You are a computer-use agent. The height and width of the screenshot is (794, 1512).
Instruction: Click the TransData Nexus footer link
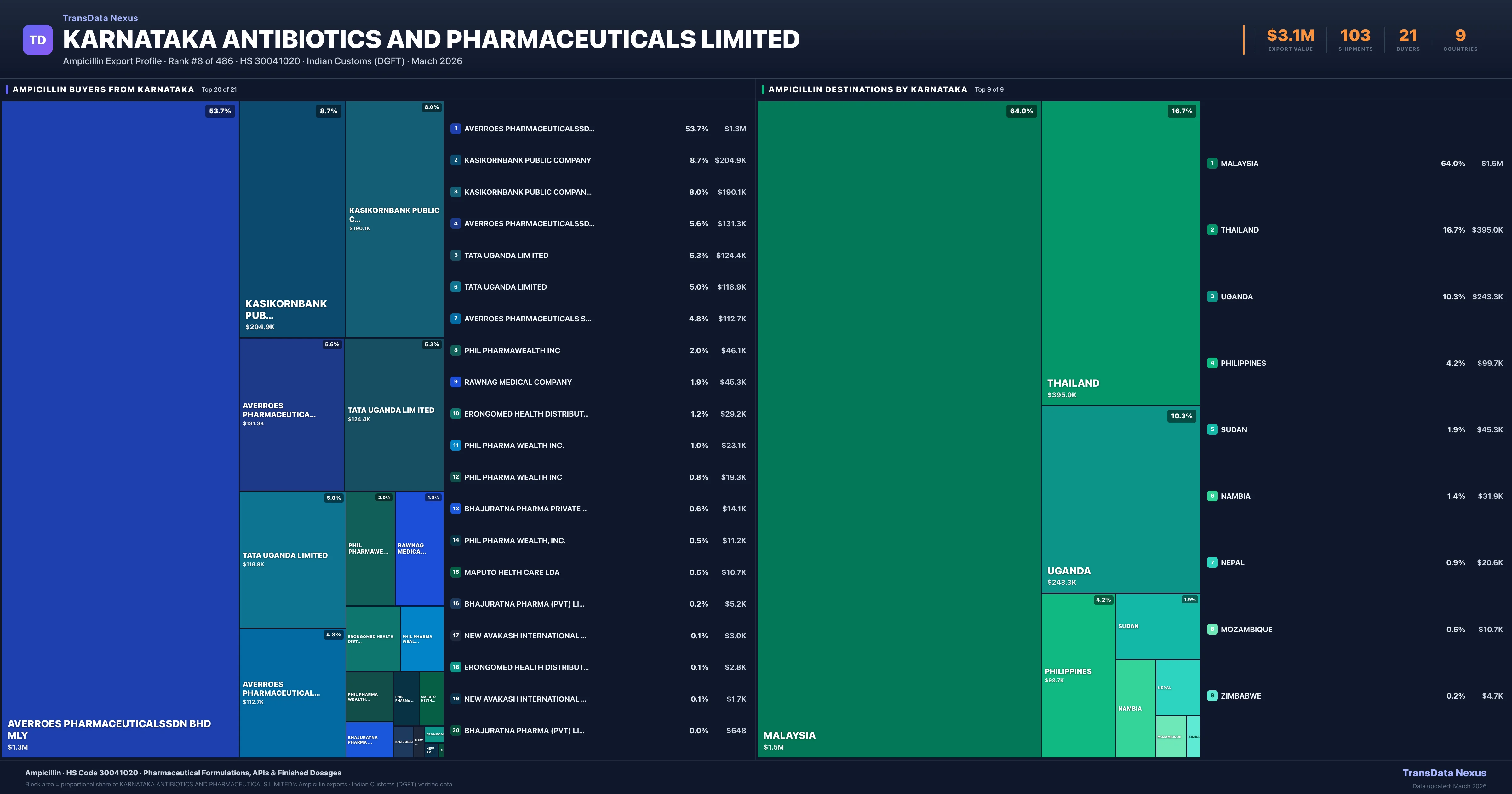[x=1444, y=773]
